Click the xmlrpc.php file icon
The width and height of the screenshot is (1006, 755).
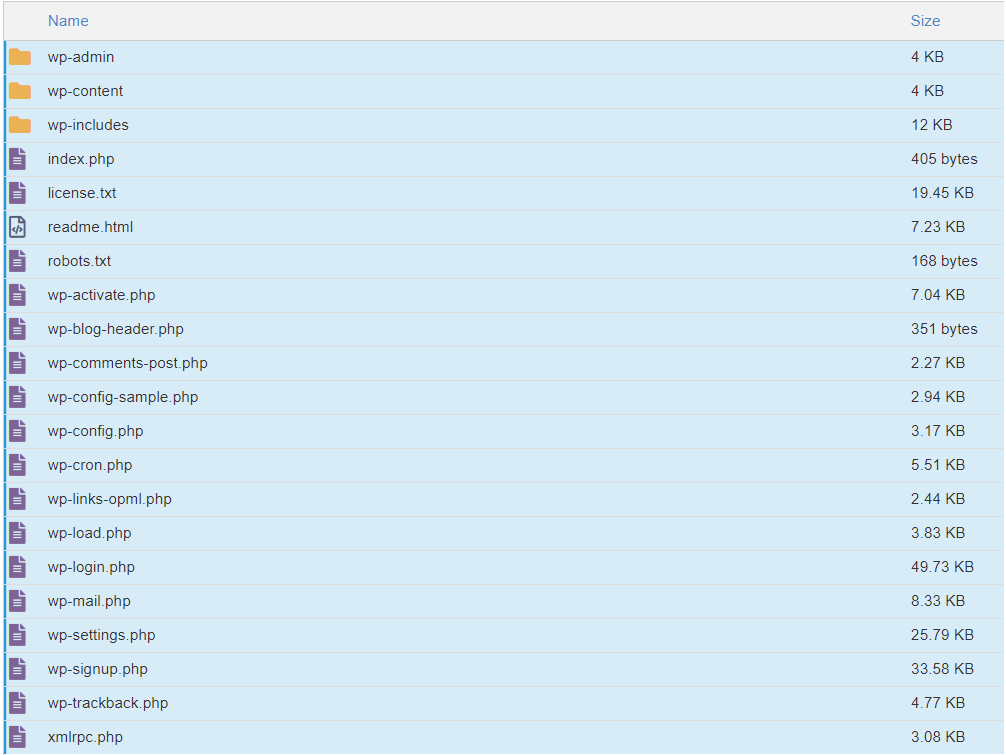[18, 737]
